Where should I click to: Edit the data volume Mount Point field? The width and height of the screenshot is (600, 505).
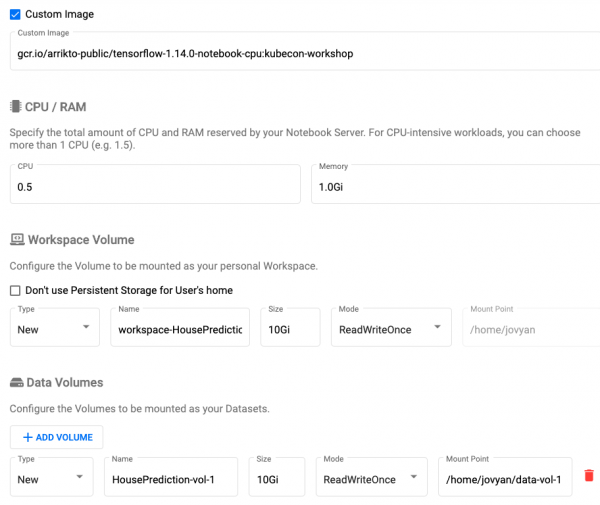tap(504, 479)
